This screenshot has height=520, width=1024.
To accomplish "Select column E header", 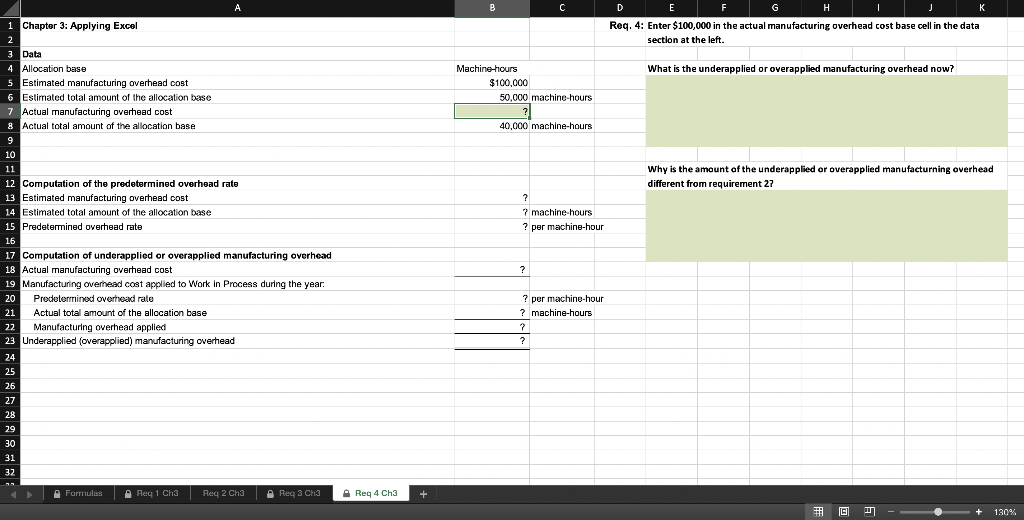I will coord(671,8).
